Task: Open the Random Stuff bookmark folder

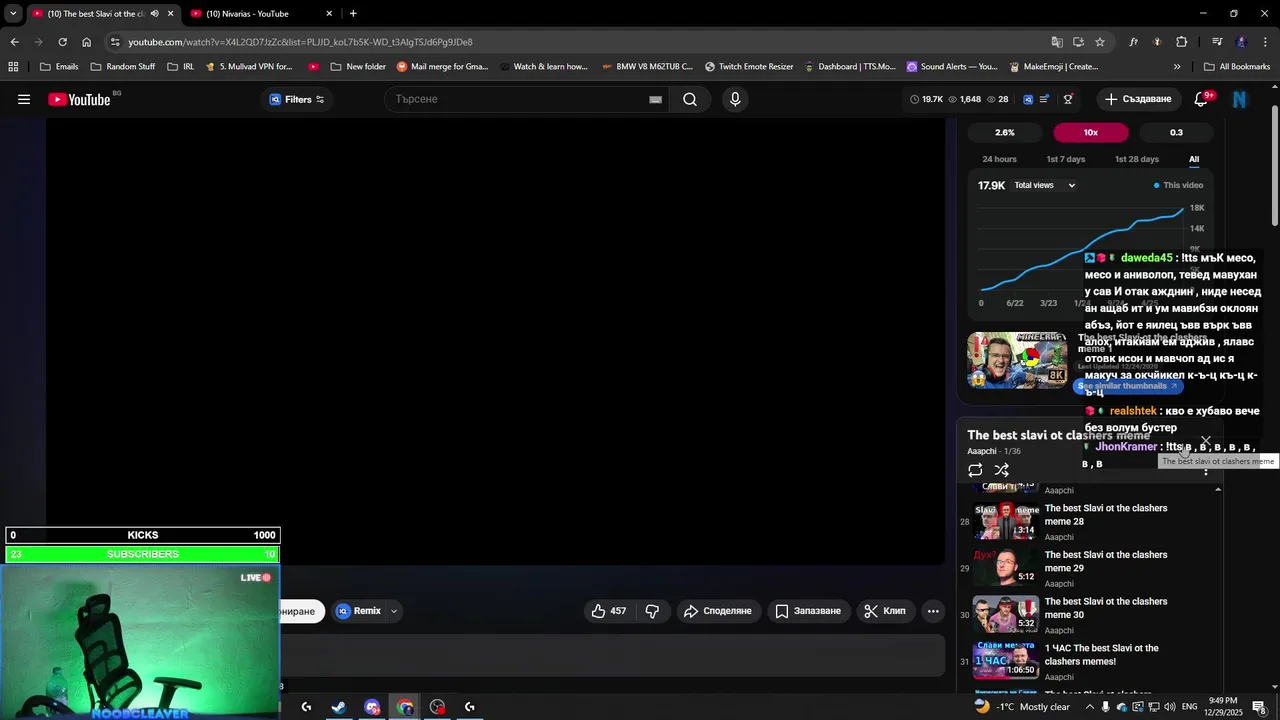Action: pyautogui.click(x=123, y=67)
